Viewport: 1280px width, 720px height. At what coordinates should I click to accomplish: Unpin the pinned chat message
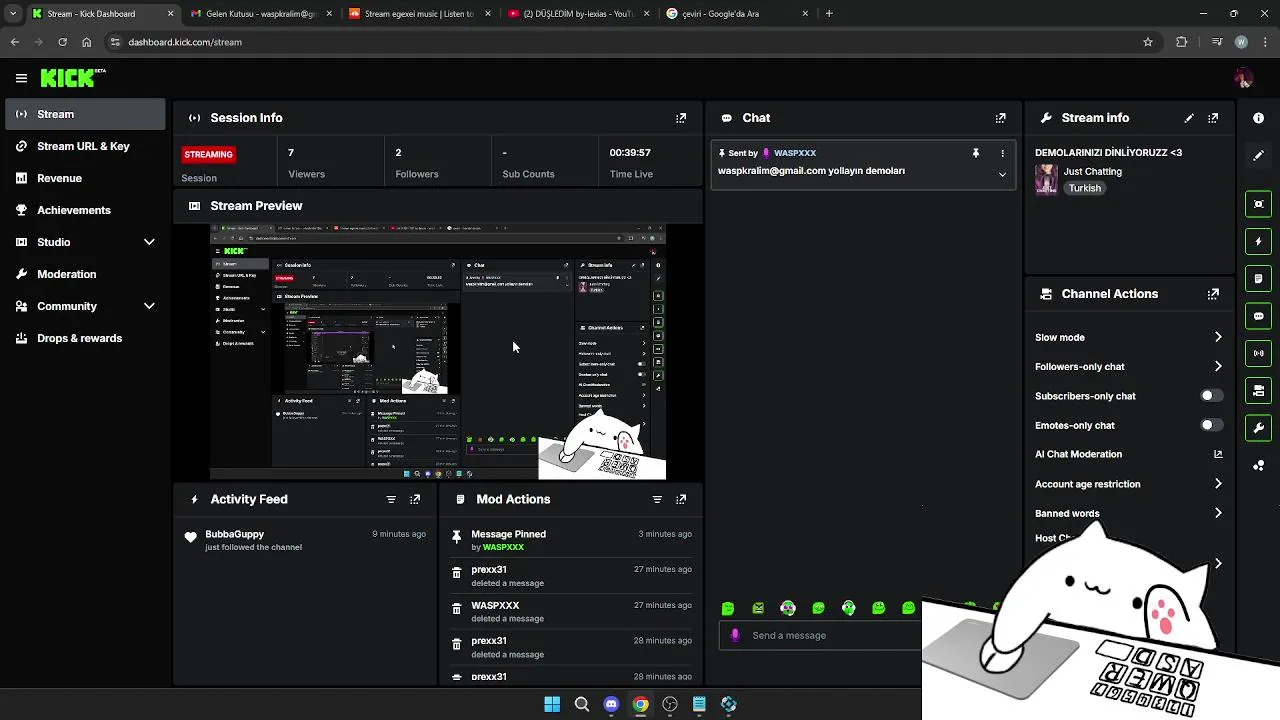pos(976,153)
